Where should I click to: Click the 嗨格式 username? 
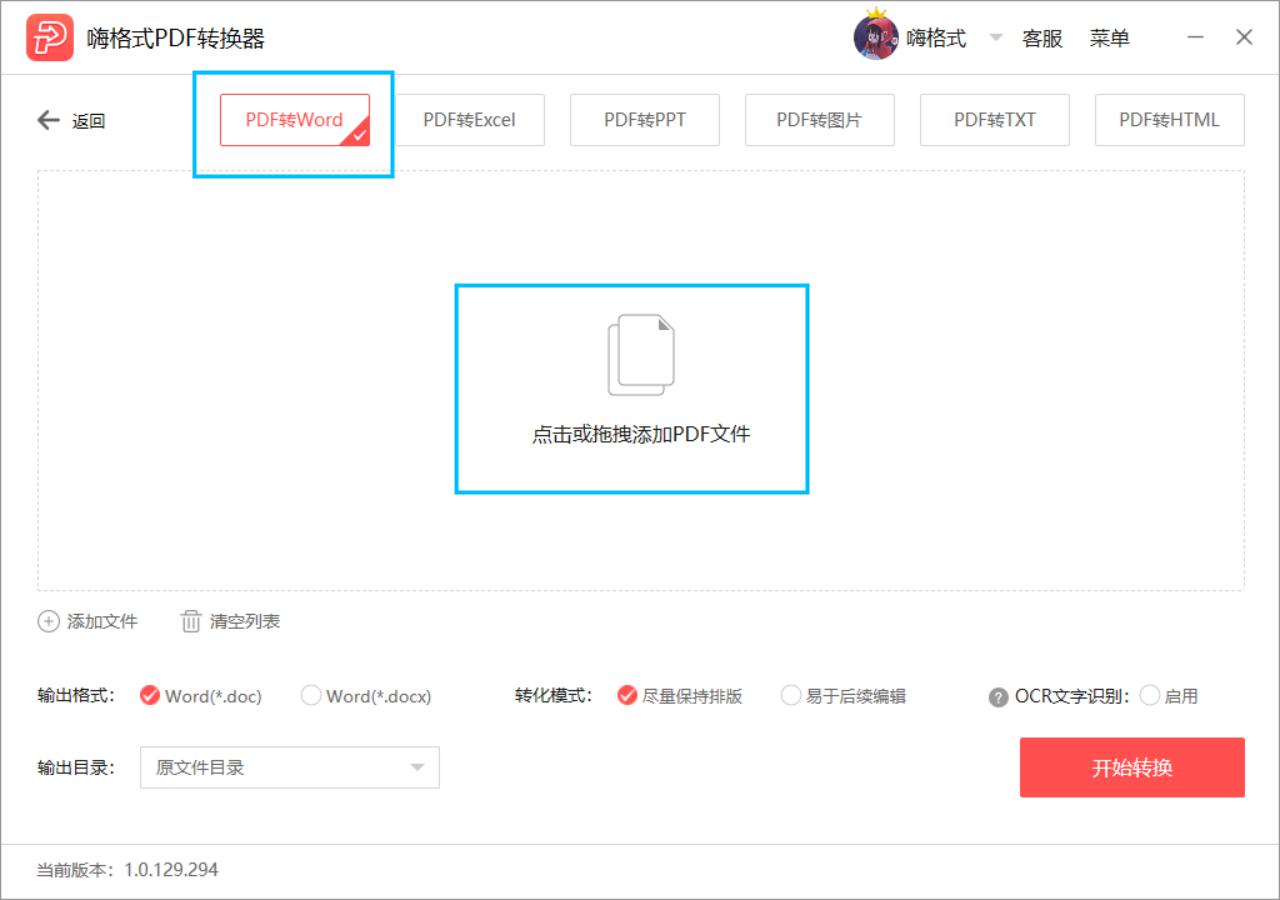tap(936, 38)
